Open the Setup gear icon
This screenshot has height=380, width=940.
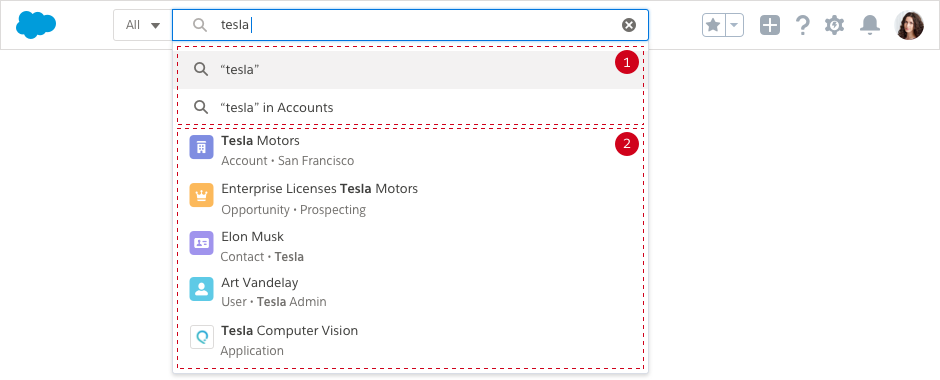point(834,25)
